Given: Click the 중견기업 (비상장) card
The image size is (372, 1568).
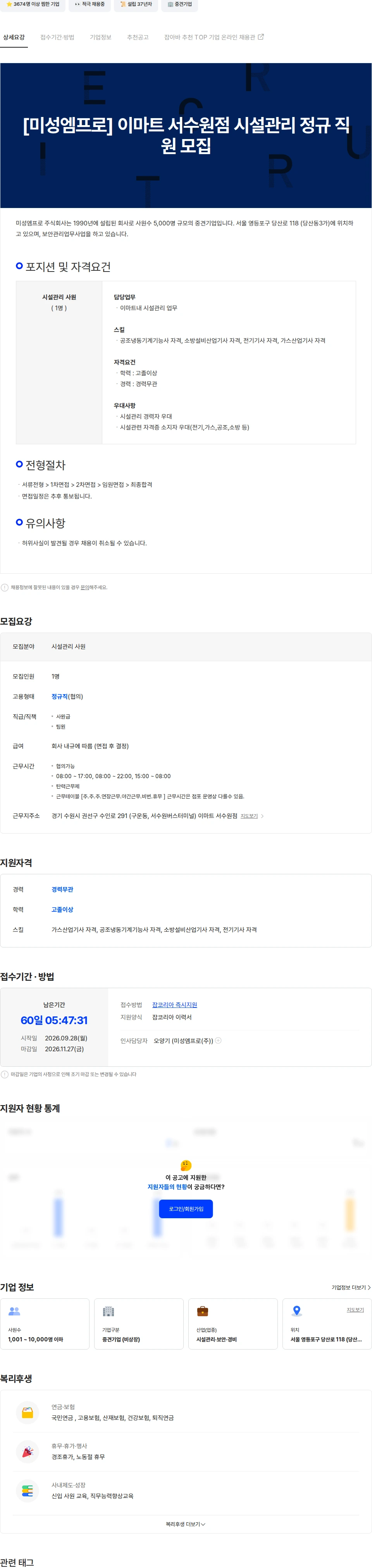Looking at the screenshot, I should coord(139,1324).
